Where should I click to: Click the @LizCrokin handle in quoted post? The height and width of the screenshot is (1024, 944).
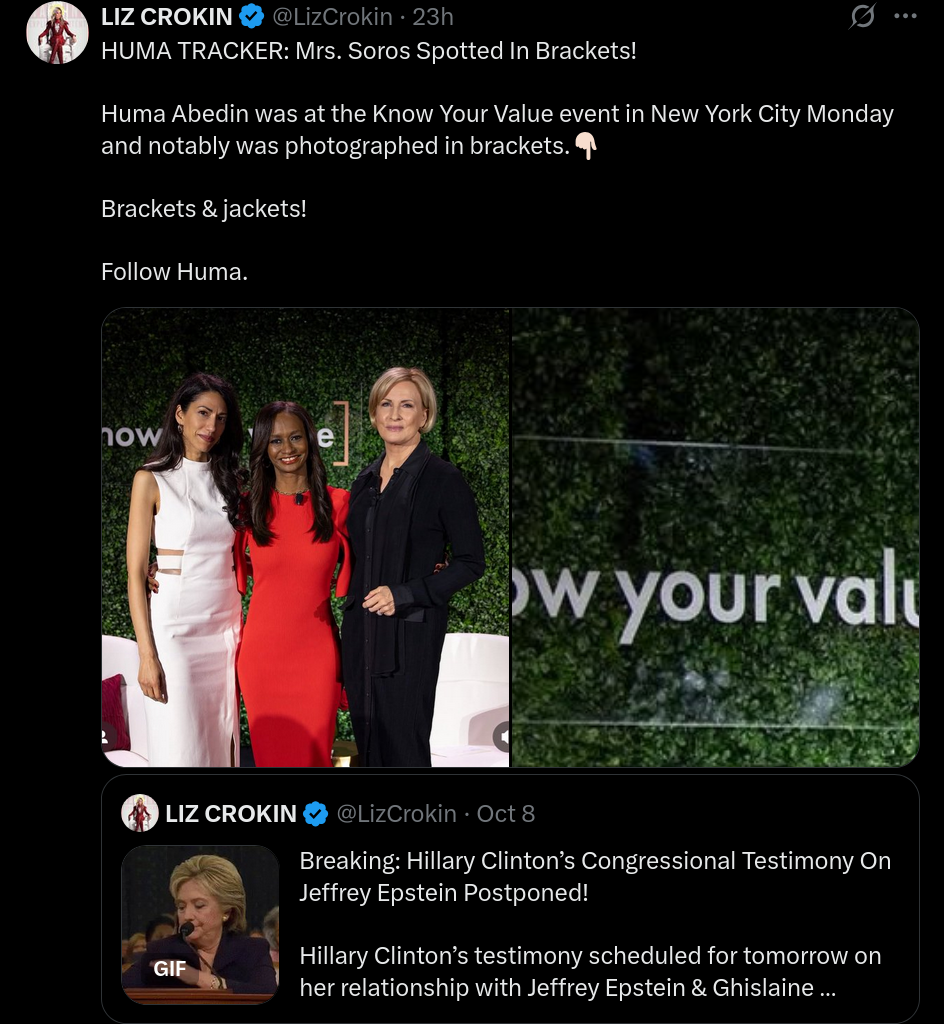pyautogui.click(x=396, y=814)
